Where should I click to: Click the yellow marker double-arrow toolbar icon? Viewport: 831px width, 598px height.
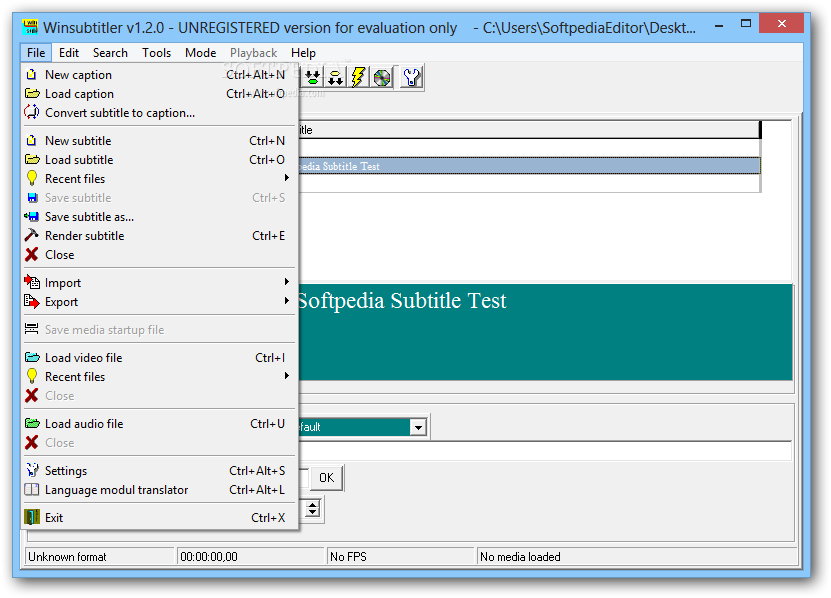pos(335,77)
